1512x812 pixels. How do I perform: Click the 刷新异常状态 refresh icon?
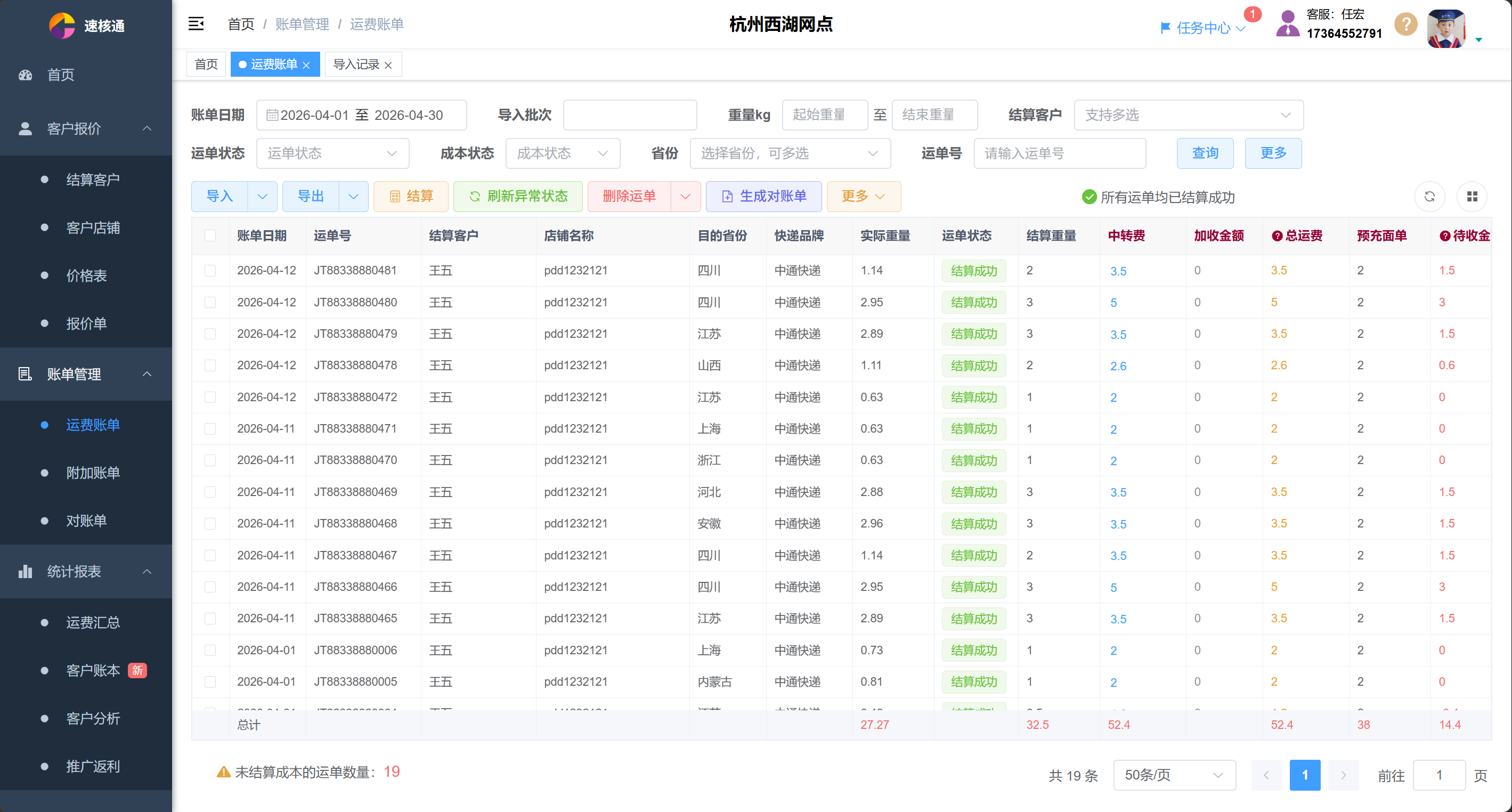pos(475,197)
